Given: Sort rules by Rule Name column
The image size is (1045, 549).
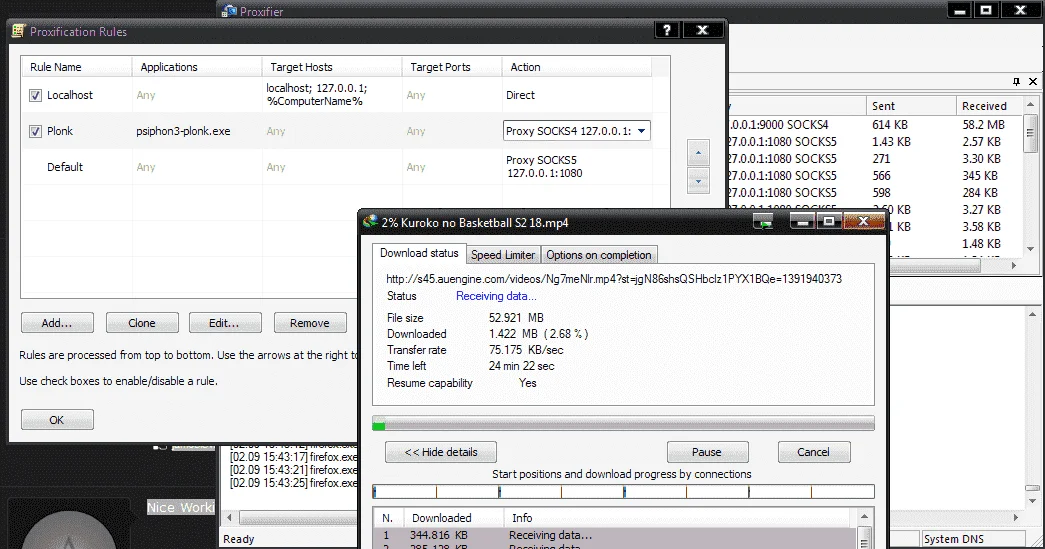Looking at the screenshot, I should 76,67.
